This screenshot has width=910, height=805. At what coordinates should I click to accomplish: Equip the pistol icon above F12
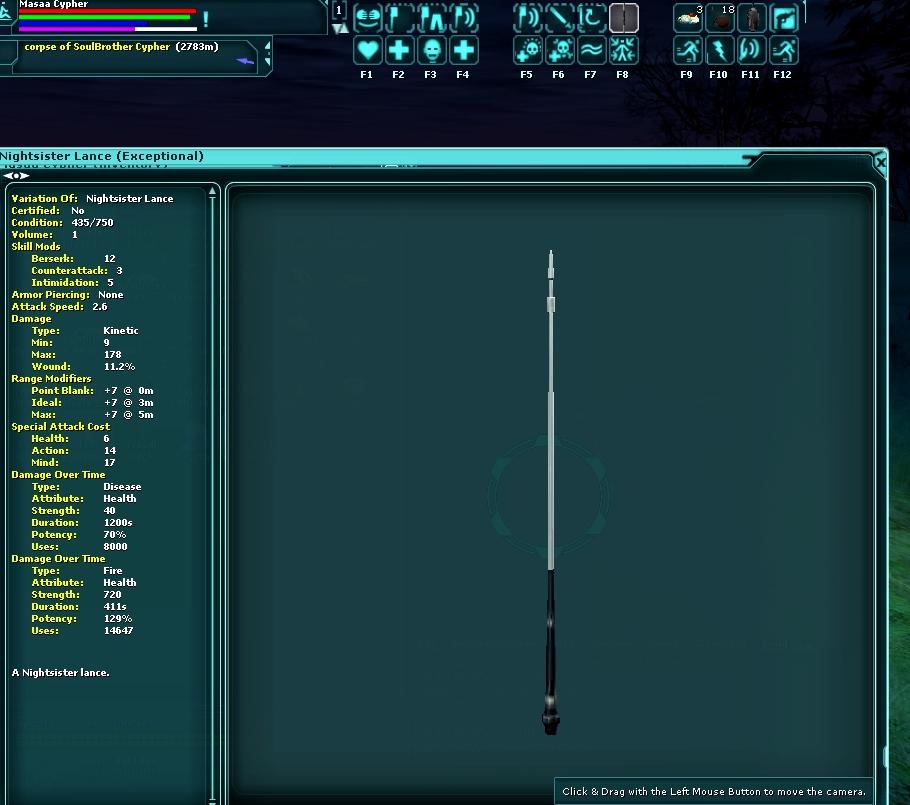[x=783, y=18]
